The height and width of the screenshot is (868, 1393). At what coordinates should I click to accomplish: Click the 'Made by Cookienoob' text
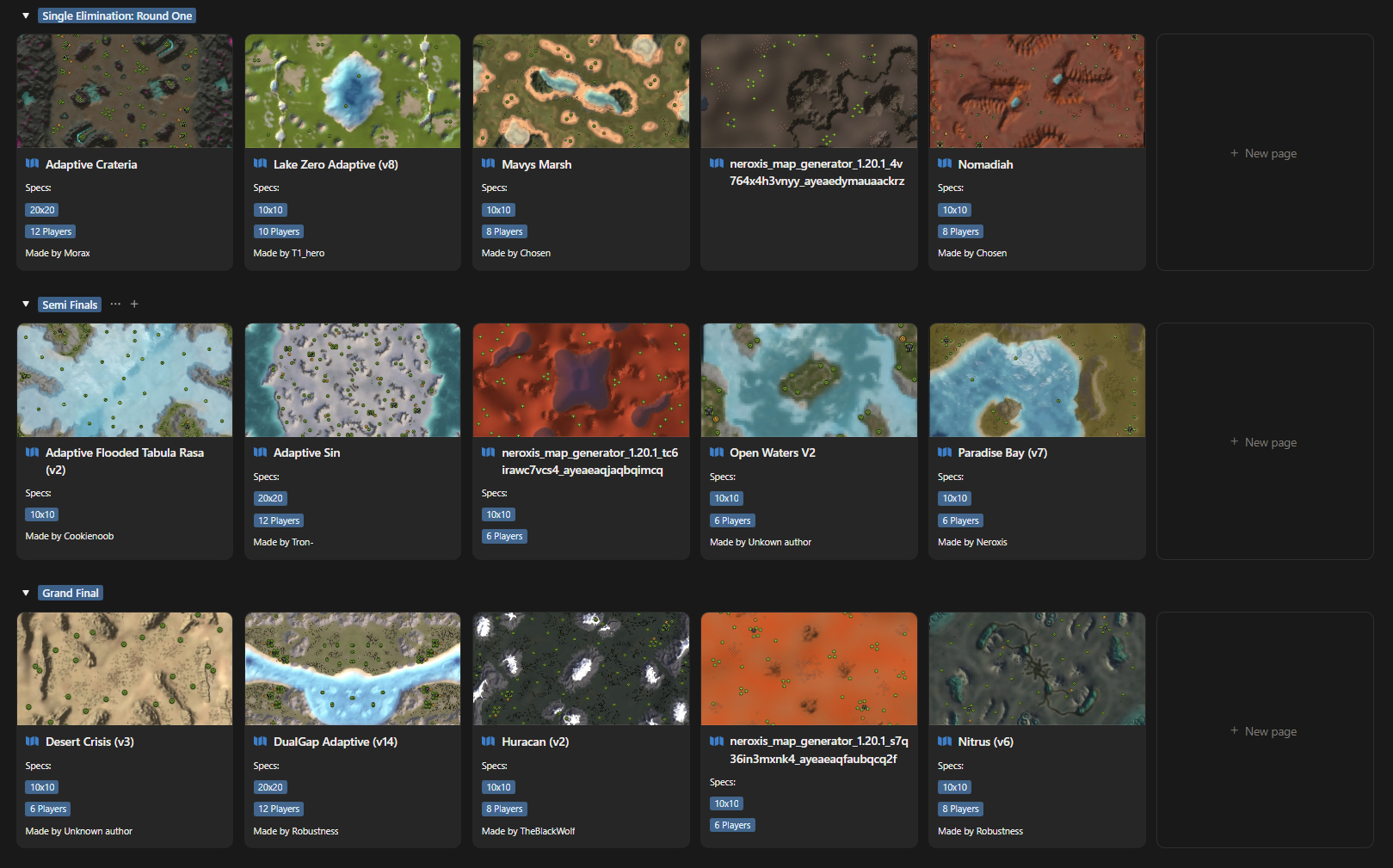[70, 536]
